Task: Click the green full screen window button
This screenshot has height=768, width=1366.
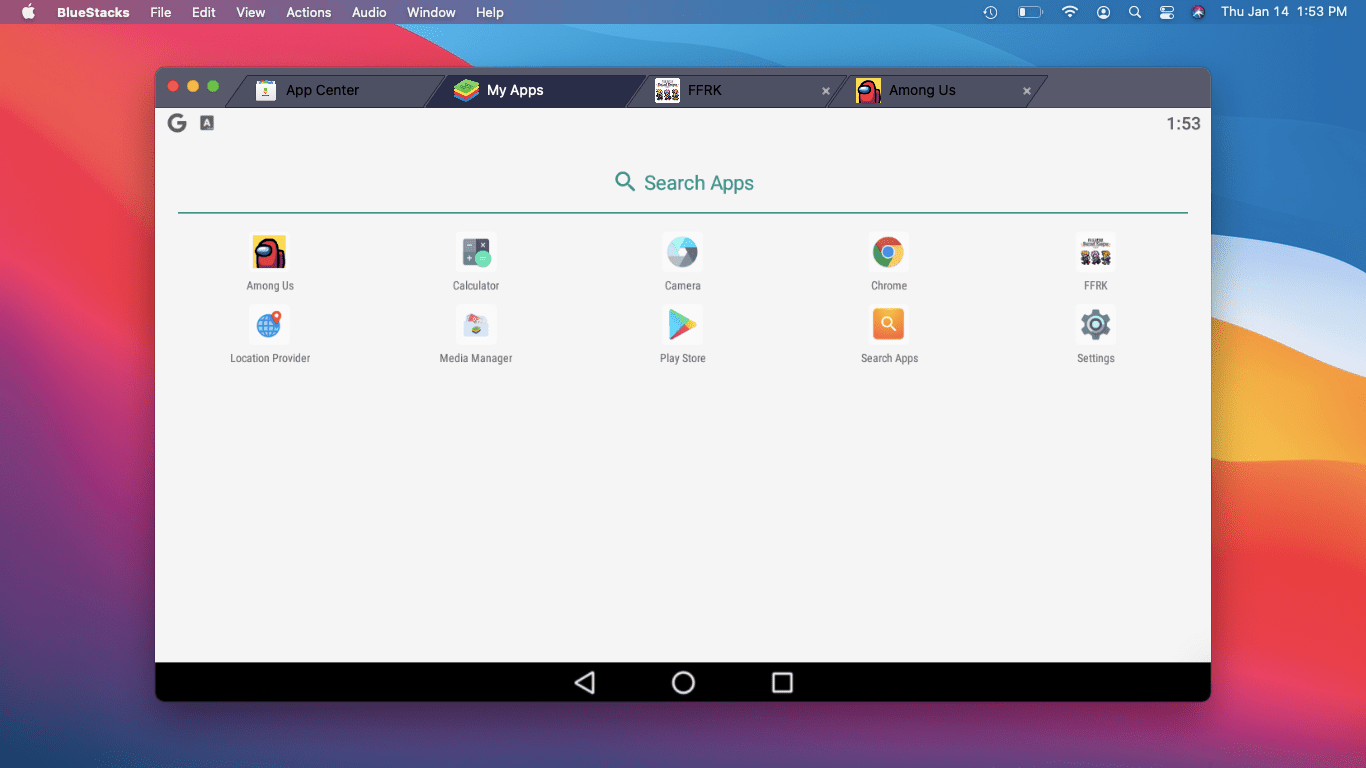Action: click(213, 87)
